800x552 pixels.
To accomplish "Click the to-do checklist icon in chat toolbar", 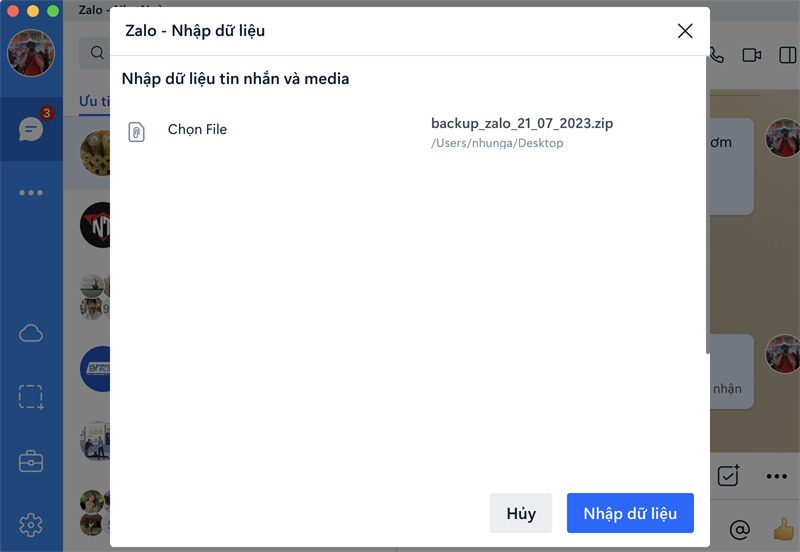I will (728, 476).
